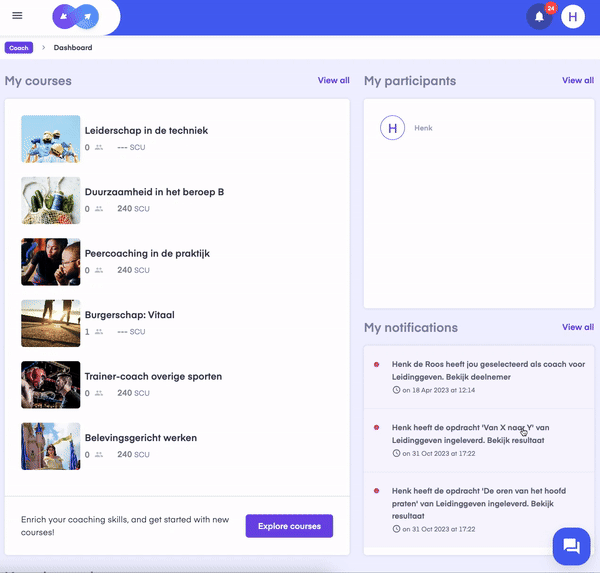600x573 pixels.
Task: Click participants icon of Leiderschap in de techniek
Action: point(99,147)
